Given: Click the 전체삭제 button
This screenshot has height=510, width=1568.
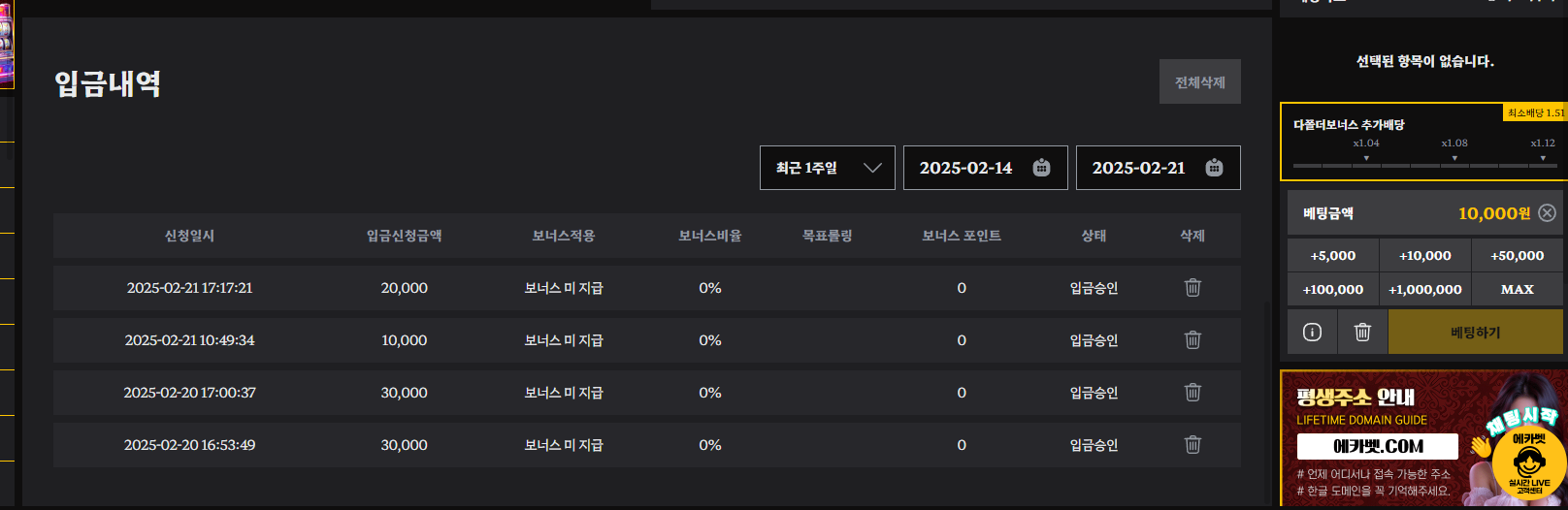Looking at the screenshot, I should (1199, 82).
